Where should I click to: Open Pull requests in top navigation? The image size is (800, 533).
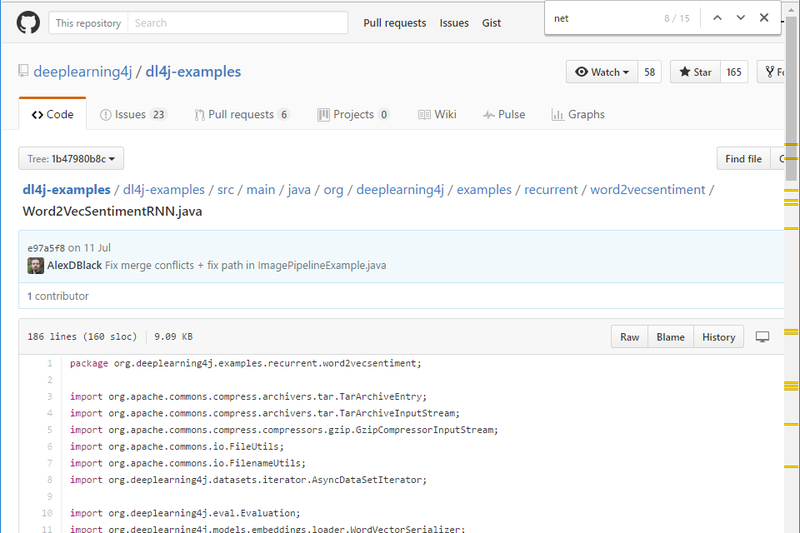point(394,23)
